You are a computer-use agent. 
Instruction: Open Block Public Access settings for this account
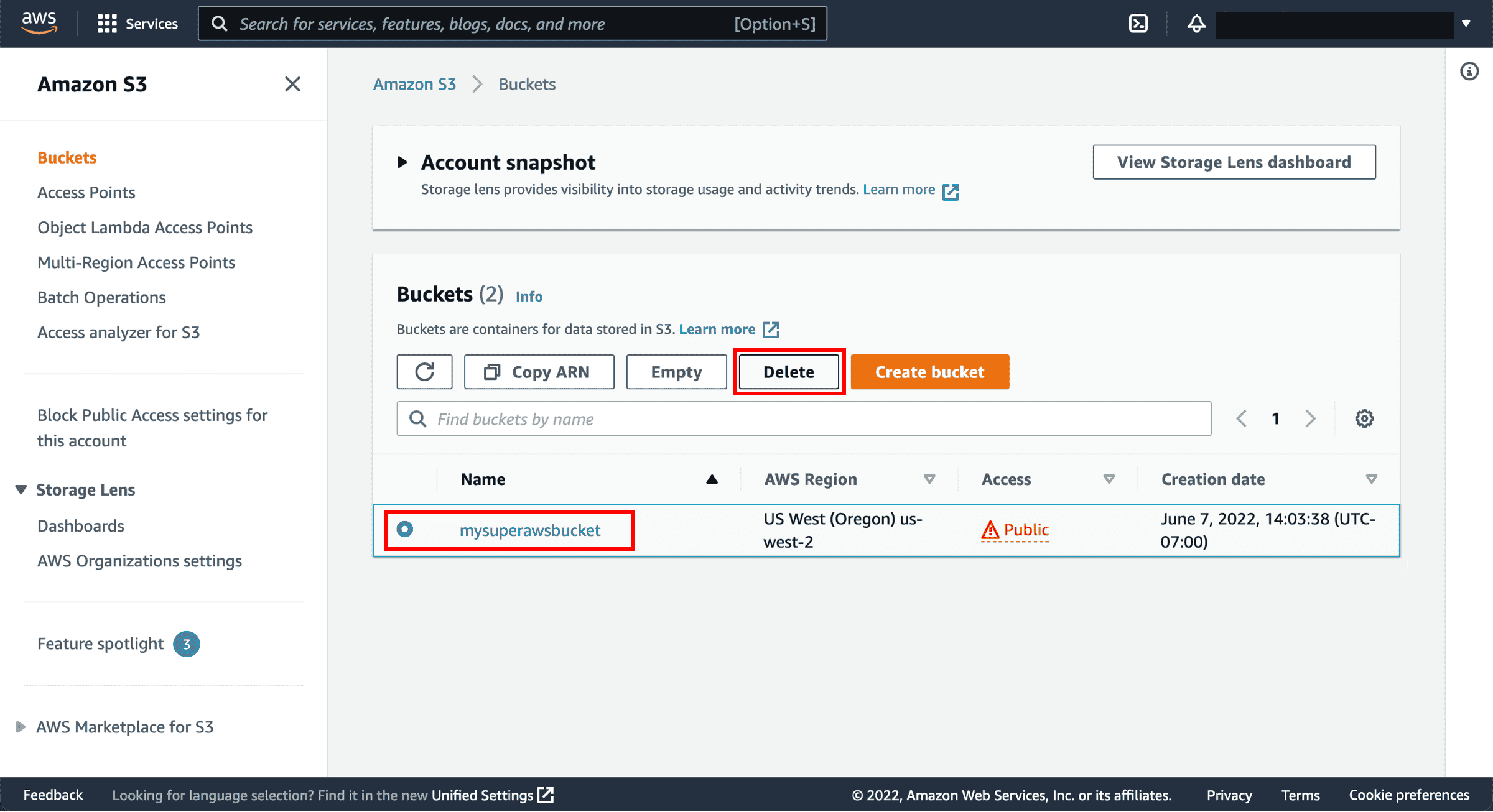point(152,428)
